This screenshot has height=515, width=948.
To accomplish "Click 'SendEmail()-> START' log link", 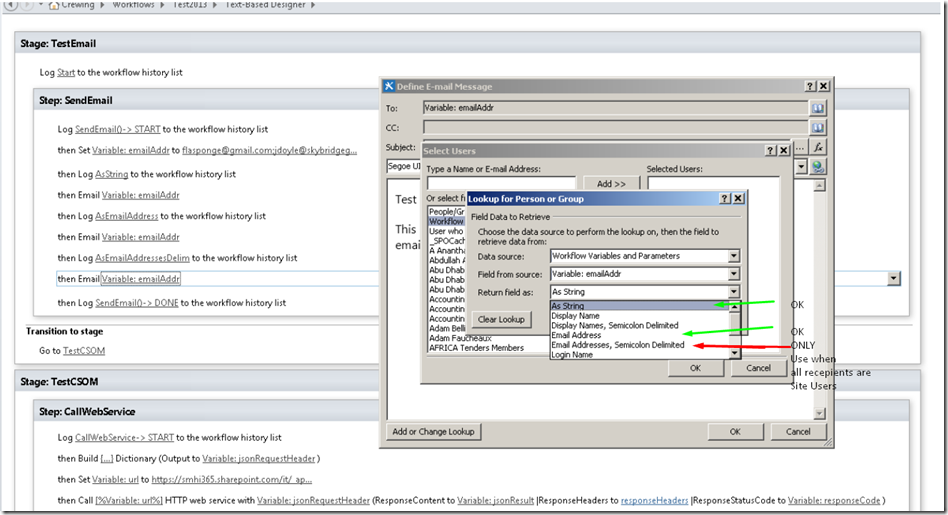I will (x=117, y=129).
